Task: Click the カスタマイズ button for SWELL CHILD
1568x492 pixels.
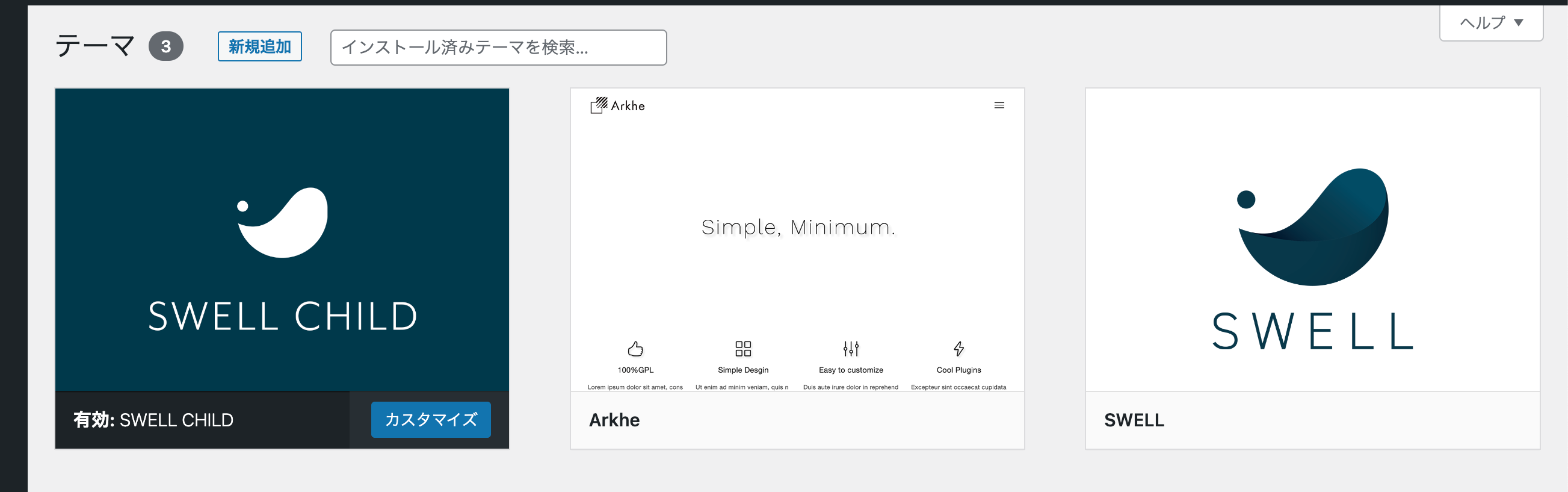Action: [430, 420]
